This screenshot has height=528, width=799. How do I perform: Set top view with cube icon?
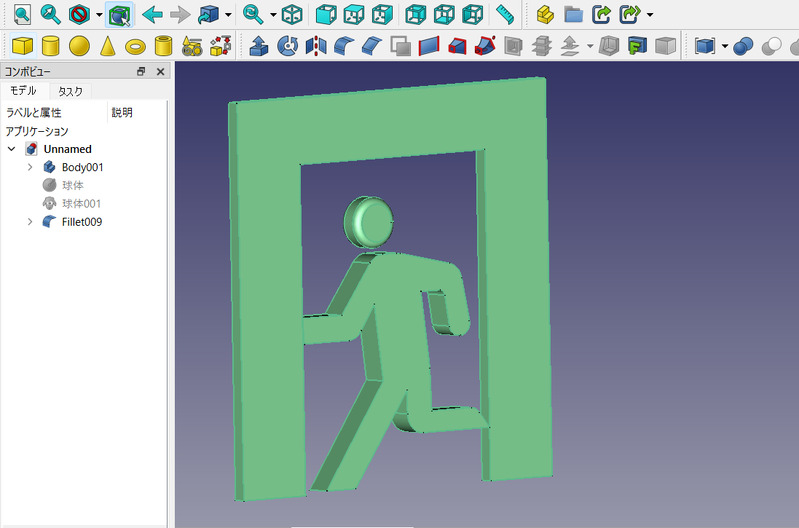[x=354, y=14]
